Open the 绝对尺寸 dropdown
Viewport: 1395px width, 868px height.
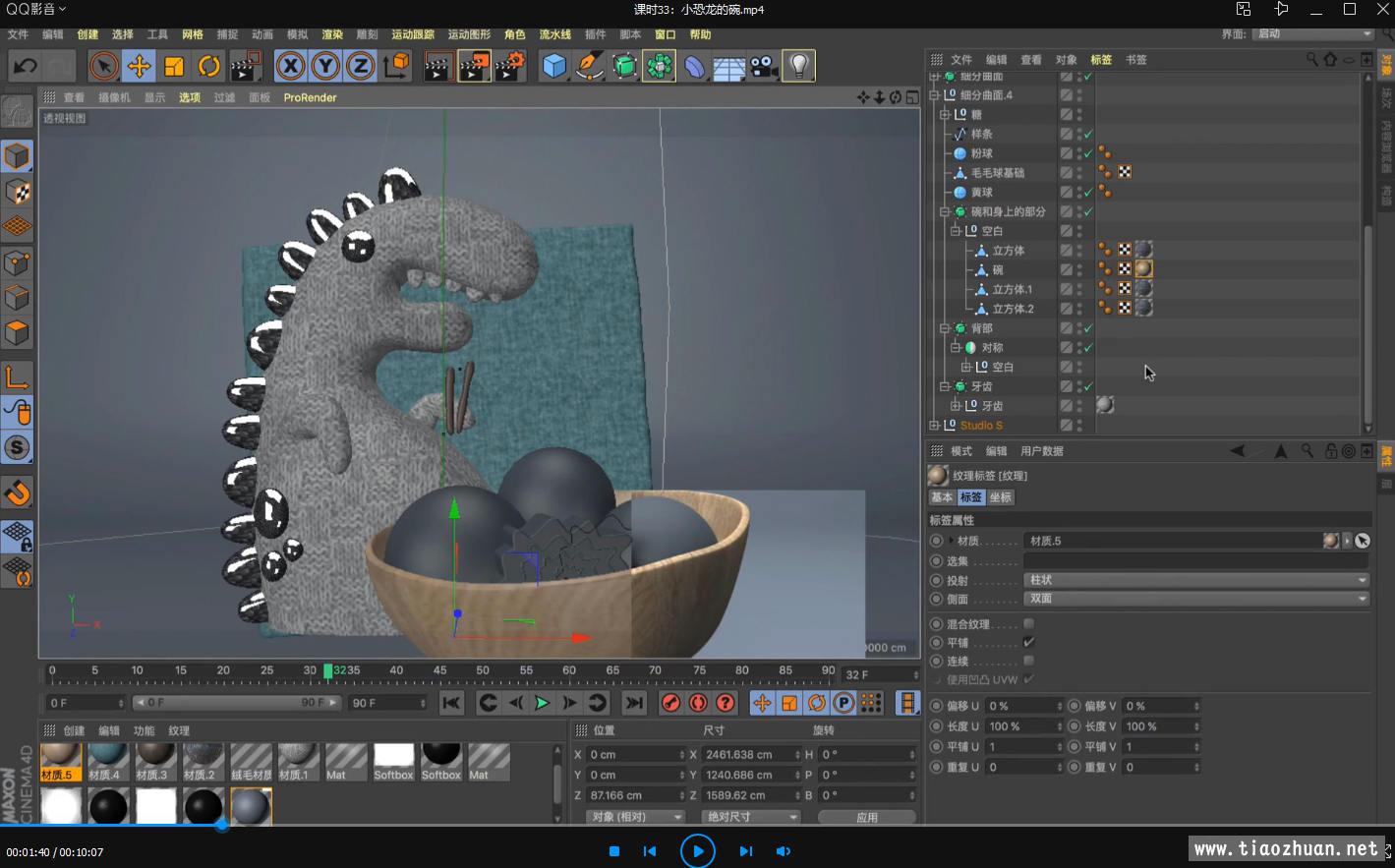click(x=751, y=817)
